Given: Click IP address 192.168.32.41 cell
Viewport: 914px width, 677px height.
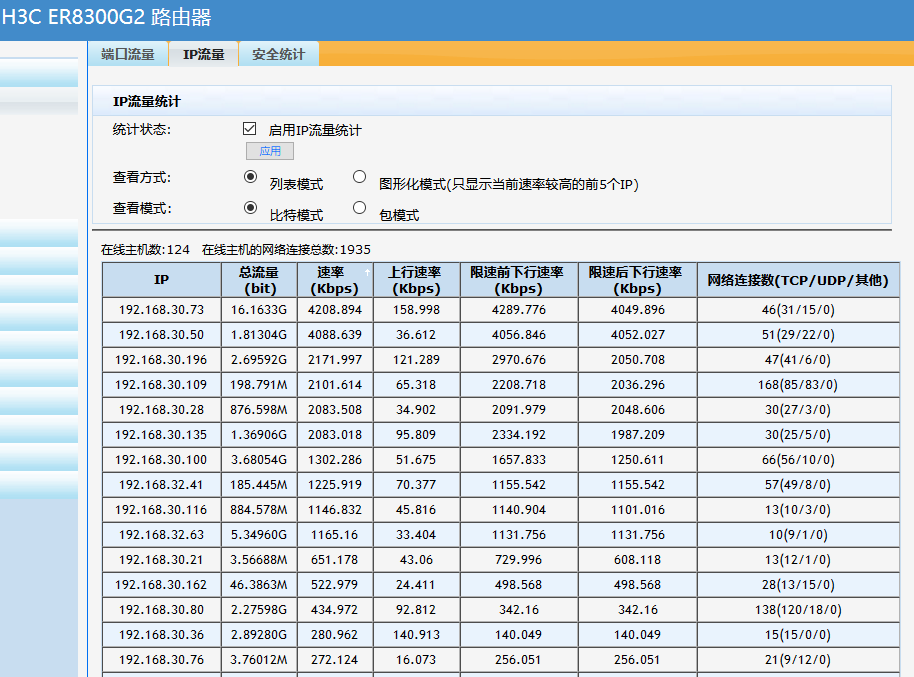Looking at the screenshot, I should coord(161,484).
